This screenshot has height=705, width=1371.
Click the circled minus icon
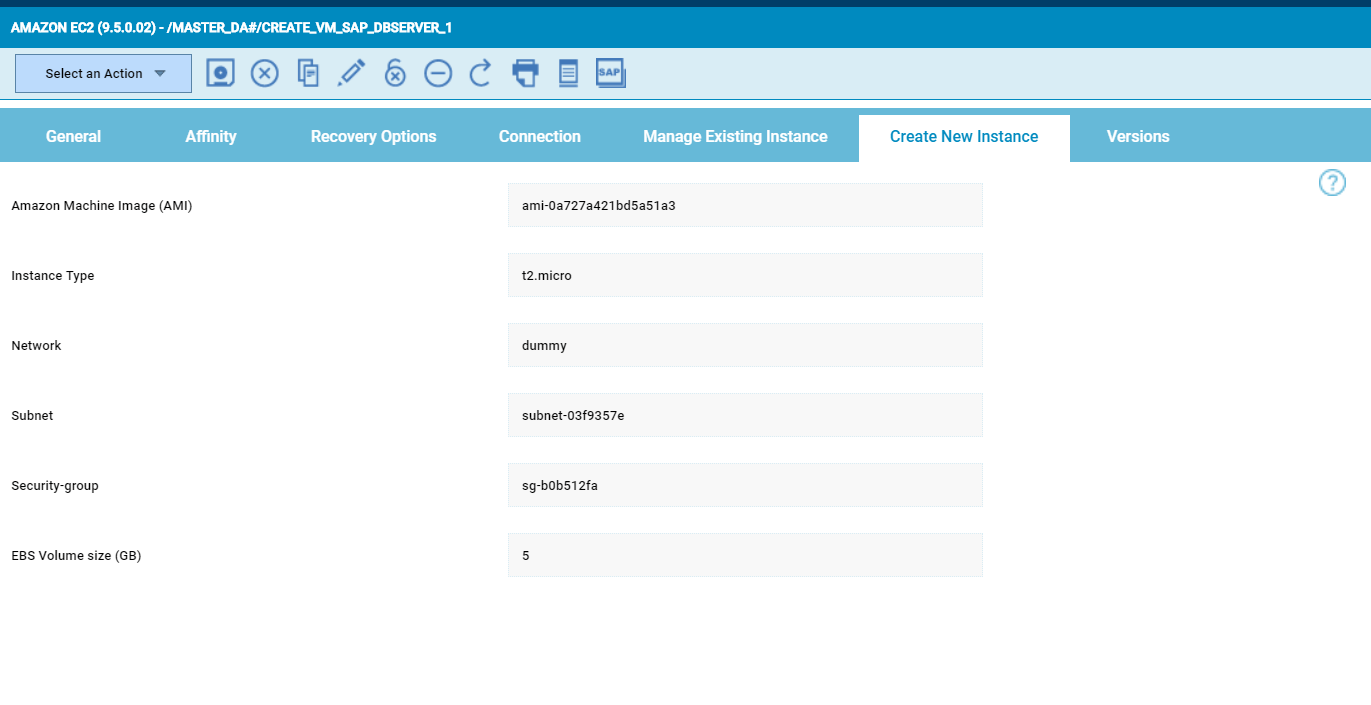pyautogui.click(x=438, y=73)
